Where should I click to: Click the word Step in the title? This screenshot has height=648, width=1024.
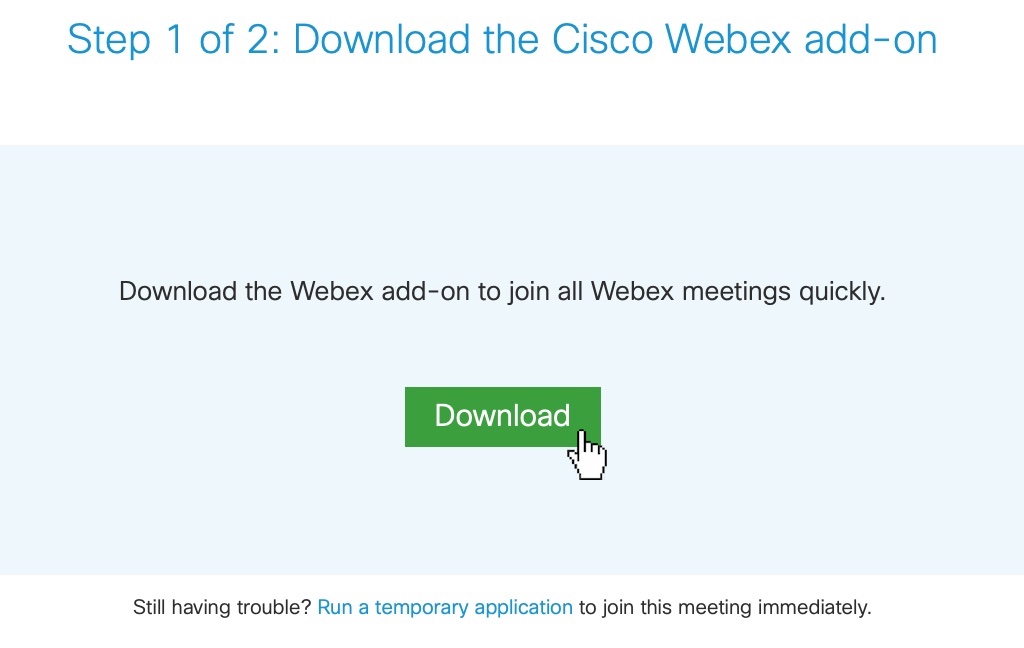point(108,39)
